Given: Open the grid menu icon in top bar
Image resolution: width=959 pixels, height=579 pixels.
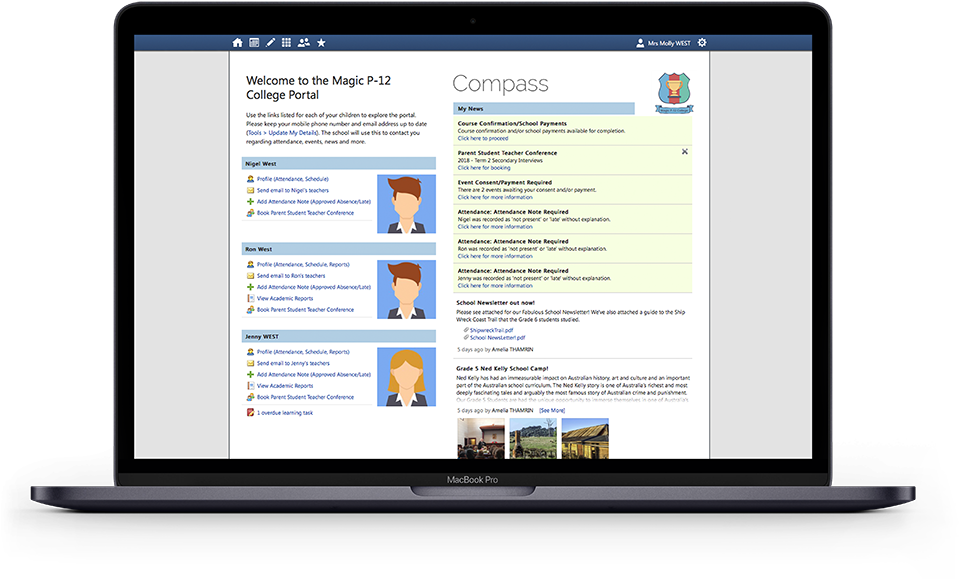Looking at the screenshot, I should 286,43.
